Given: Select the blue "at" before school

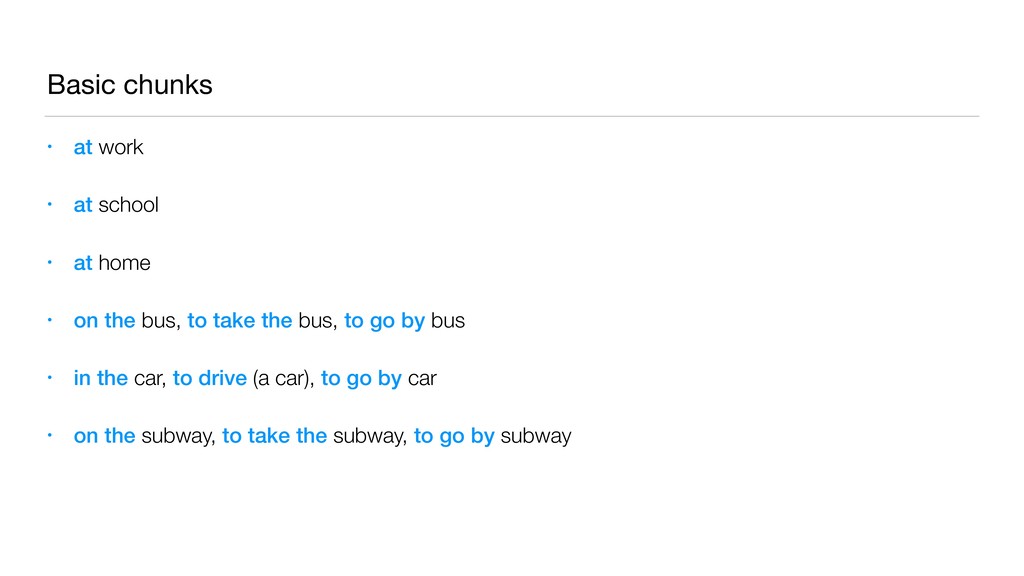Looking at the screenshot, I should [83, 205].
